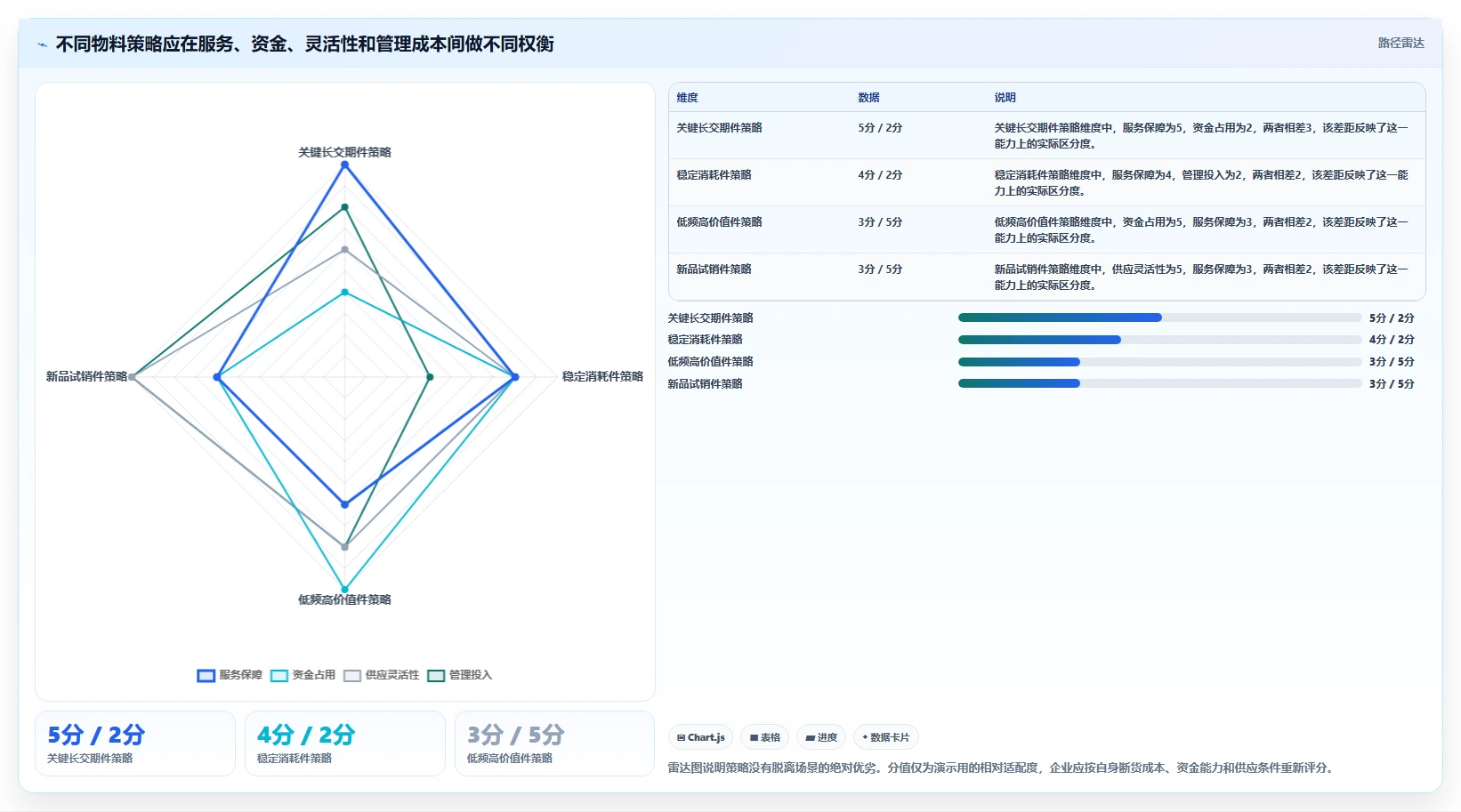Click the 数据 table column header
1461x812 pixels.
click(x=868, y=98)
